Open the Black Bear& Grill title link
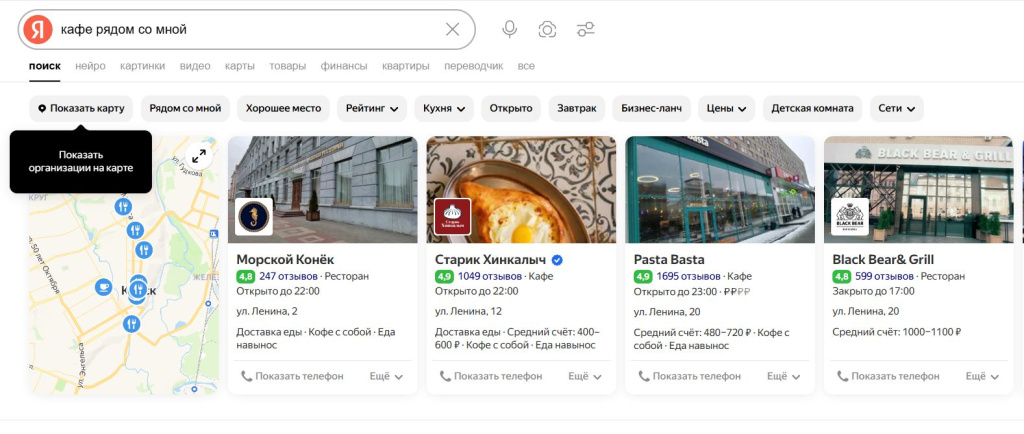Viewport: 1024px width, 434px height. [x=883, y=260]
